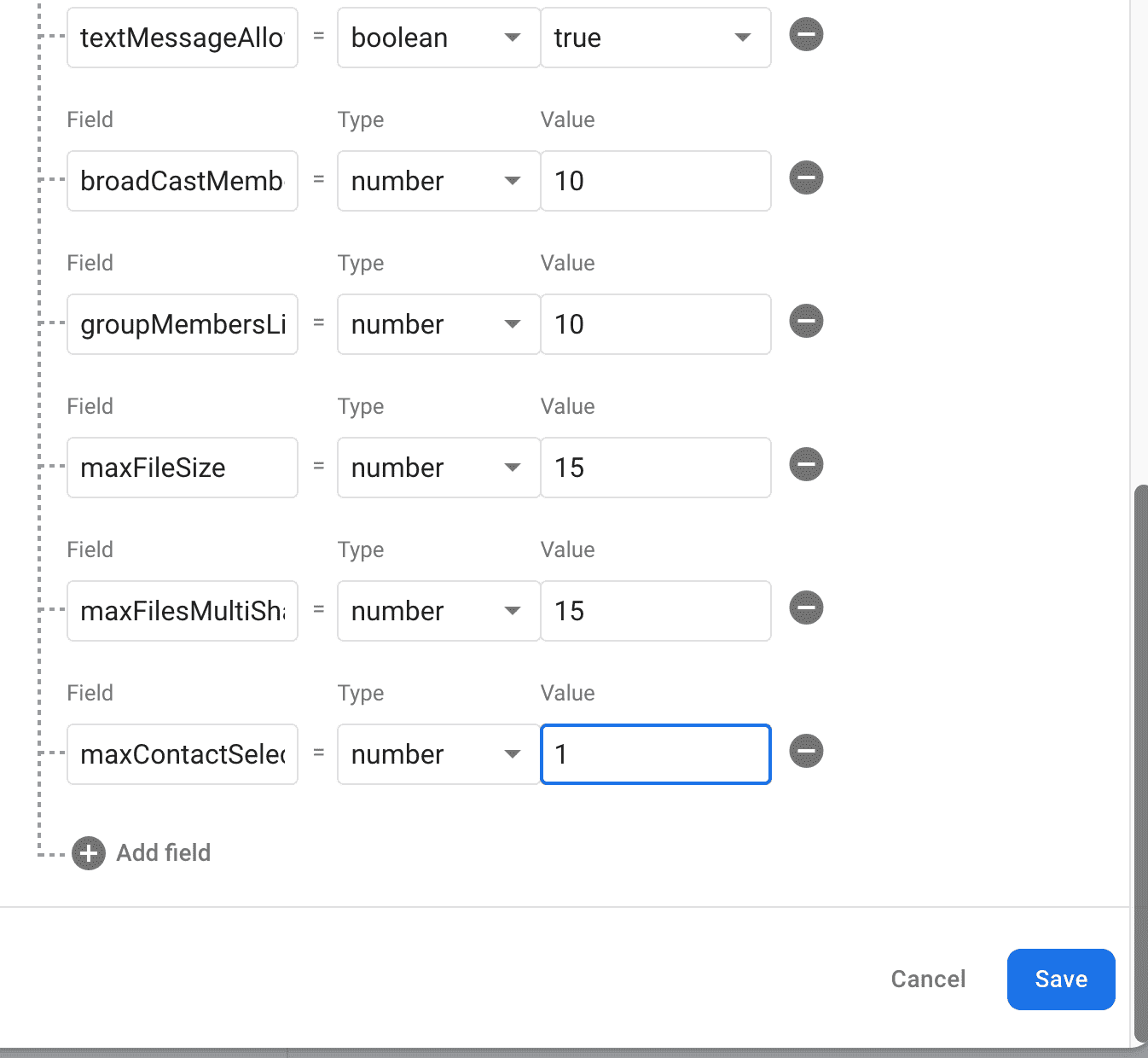
Task: Remove the maxContactSelect field row
Action: click(805, 752)
